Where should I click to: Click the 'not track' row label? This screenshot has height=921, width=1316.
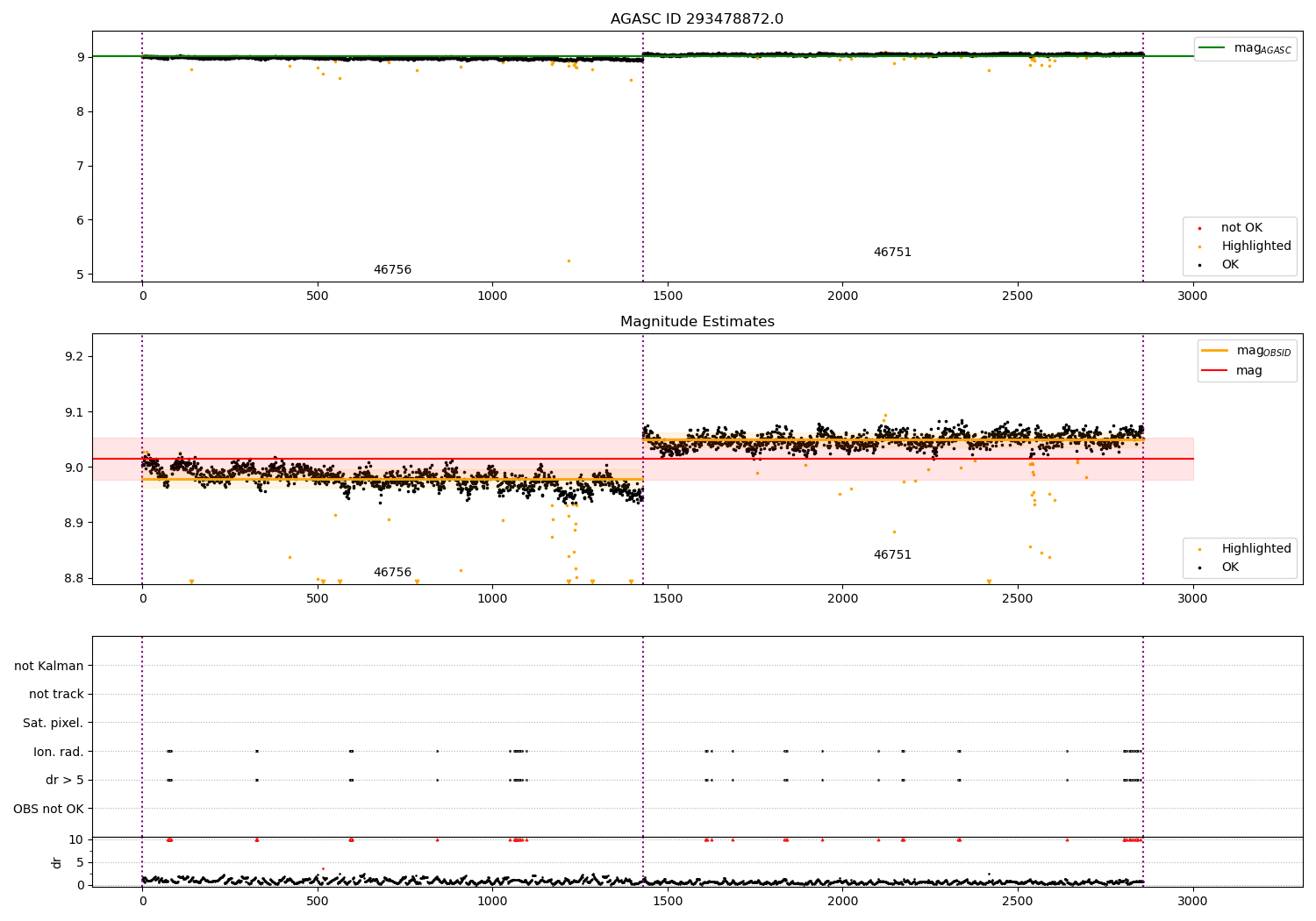tap(56, 695)
